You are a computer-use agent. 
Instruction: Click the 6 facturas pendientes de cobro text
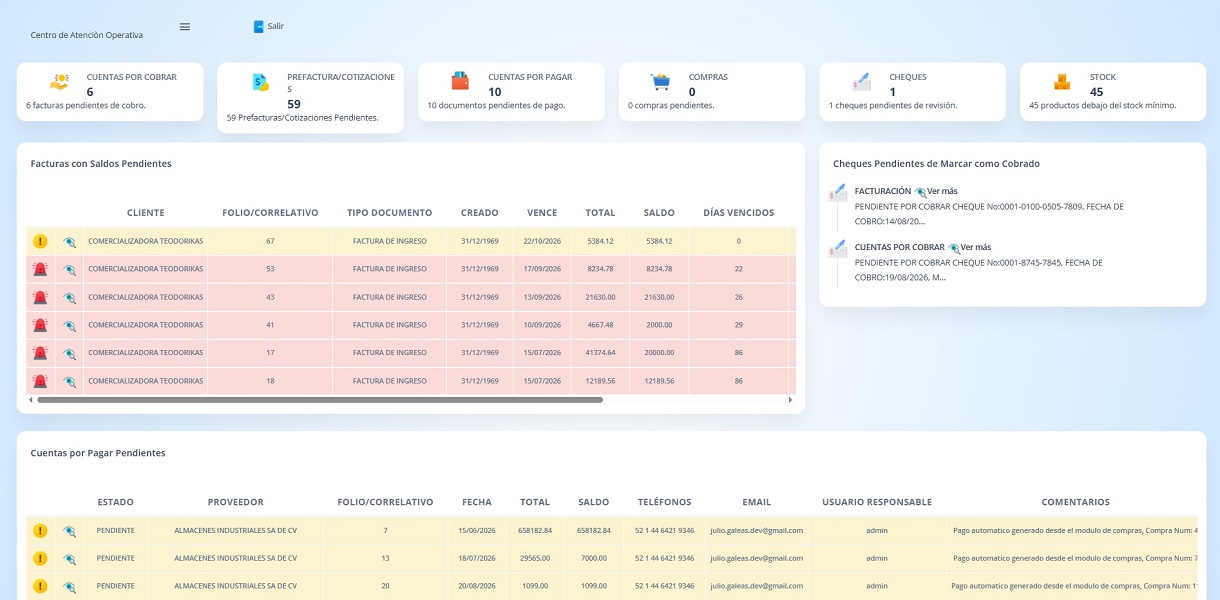(x=86, y=105)
